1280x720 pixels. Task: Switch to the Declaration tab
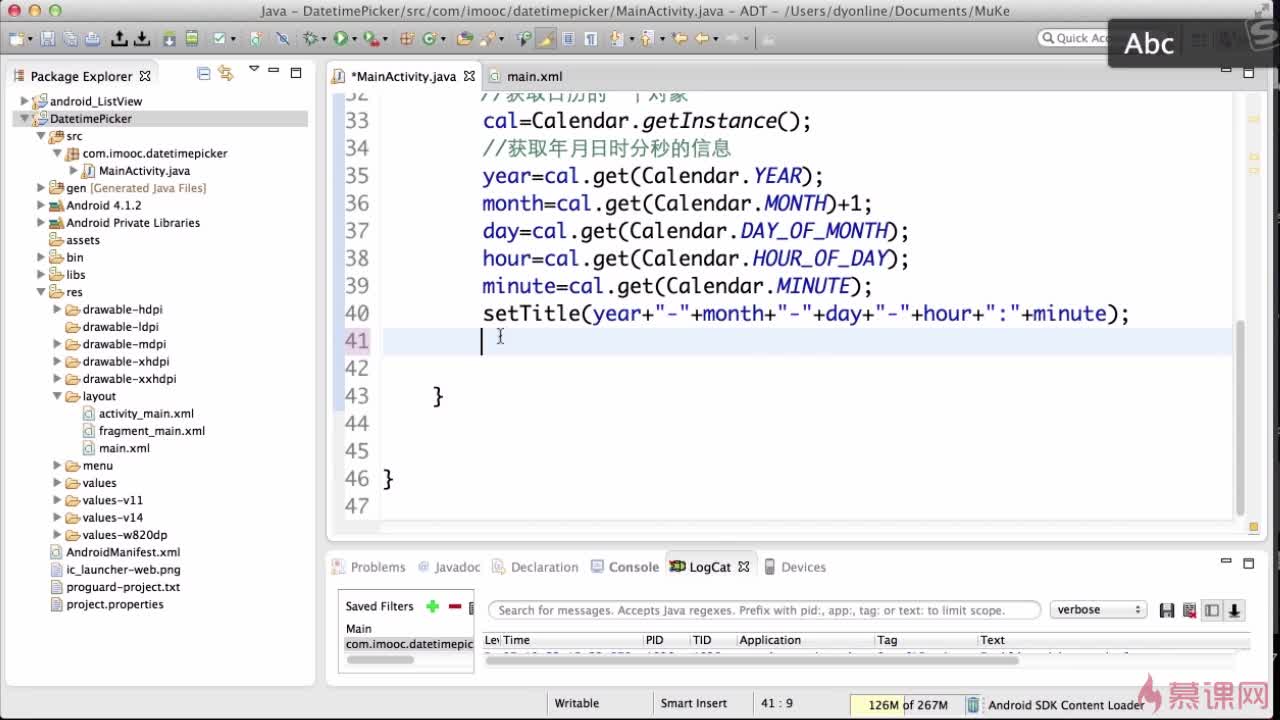click(537, 567)
